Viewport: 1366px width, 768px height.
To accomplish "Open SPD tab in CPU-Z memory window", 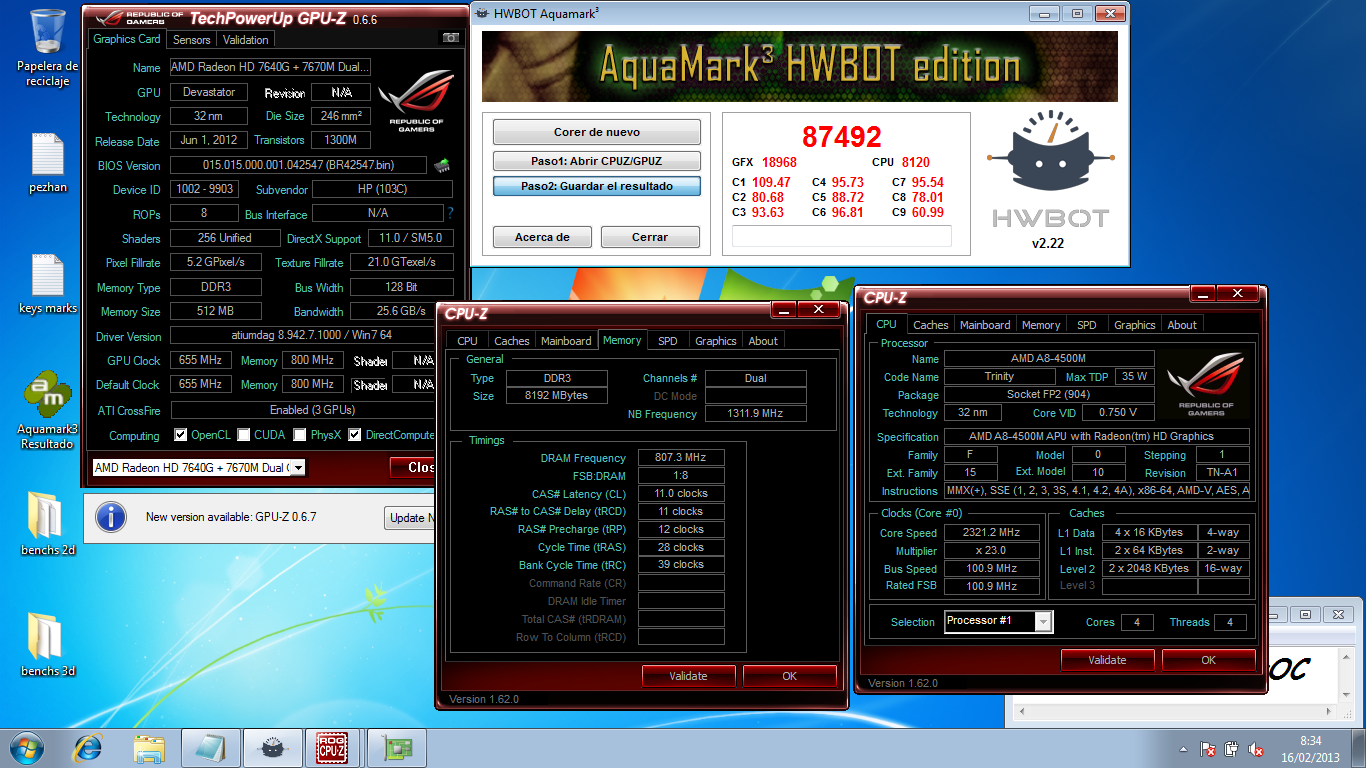I will 667,341.
